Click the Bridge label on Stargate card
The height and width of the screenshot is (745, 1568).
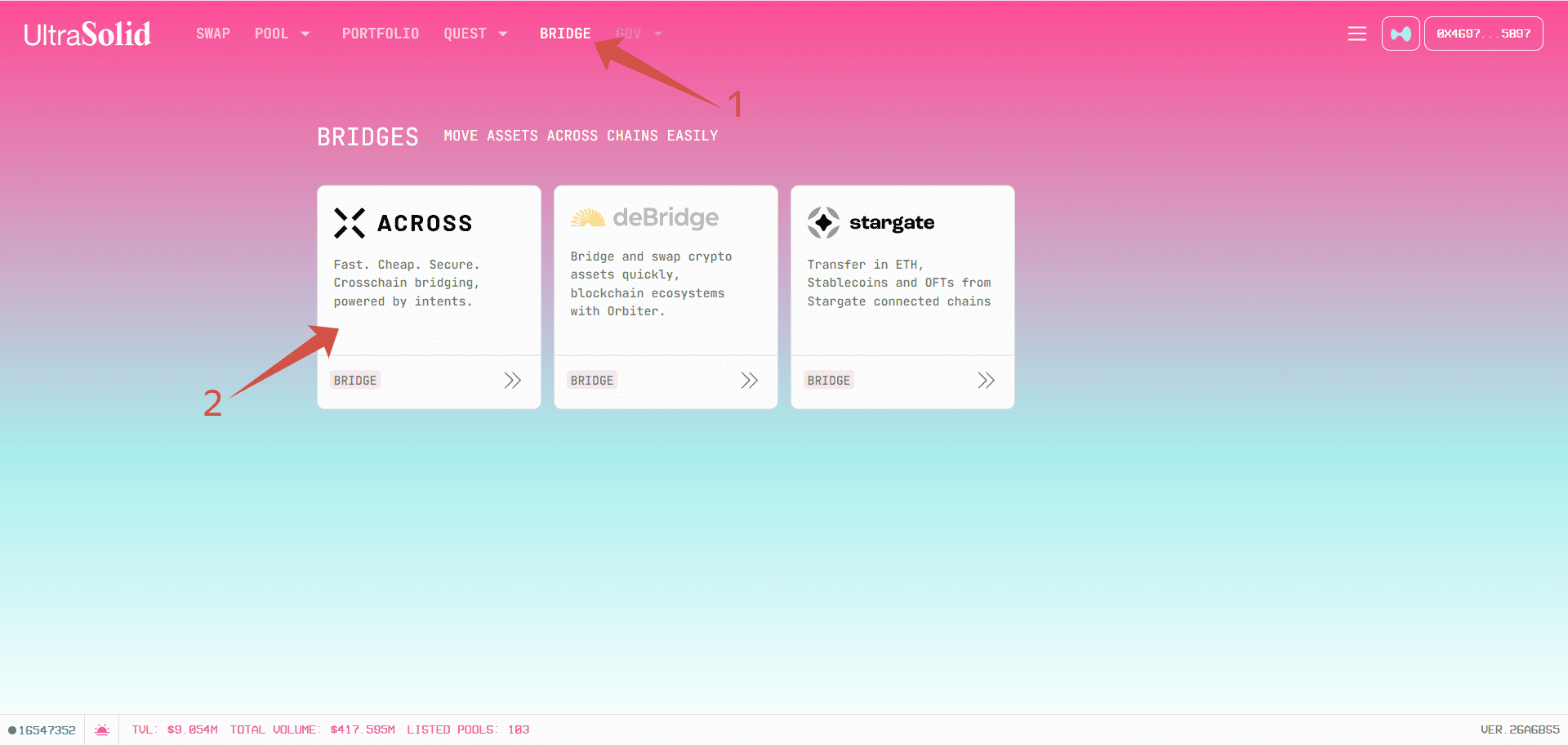[x=829, y=381]
